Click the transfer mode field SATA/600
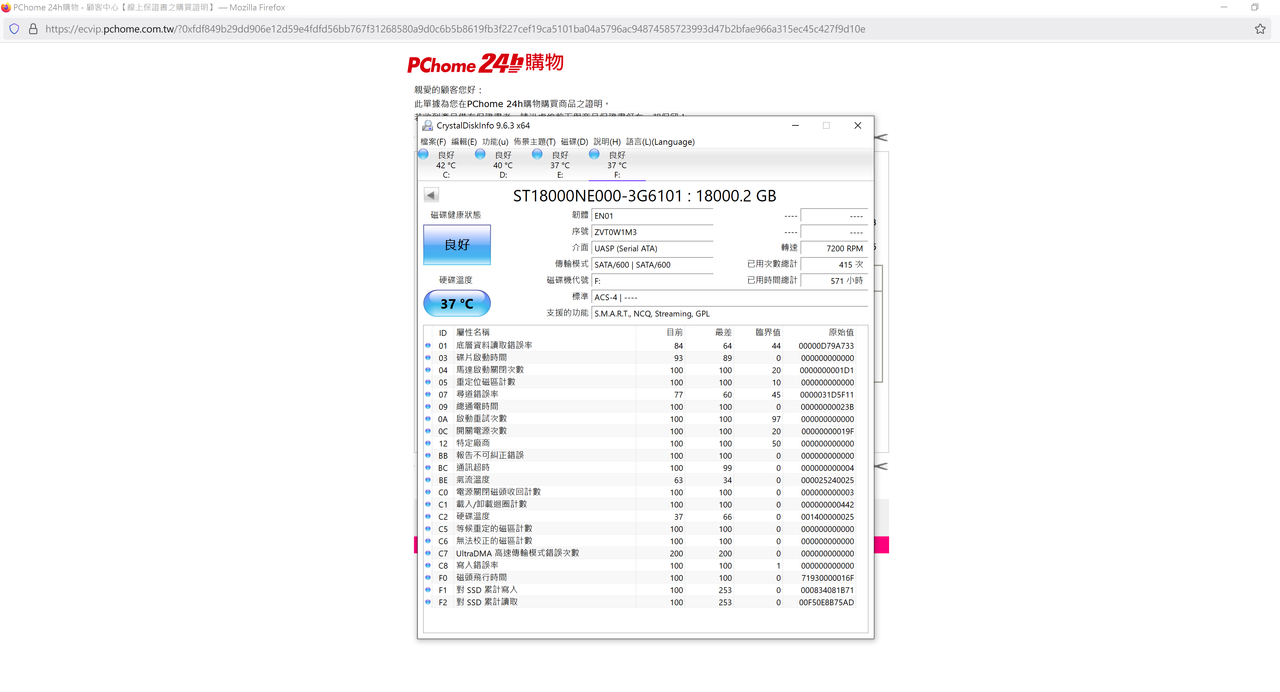The height and width of the screenshot is (692, 1280). click(x=652, y=265)
